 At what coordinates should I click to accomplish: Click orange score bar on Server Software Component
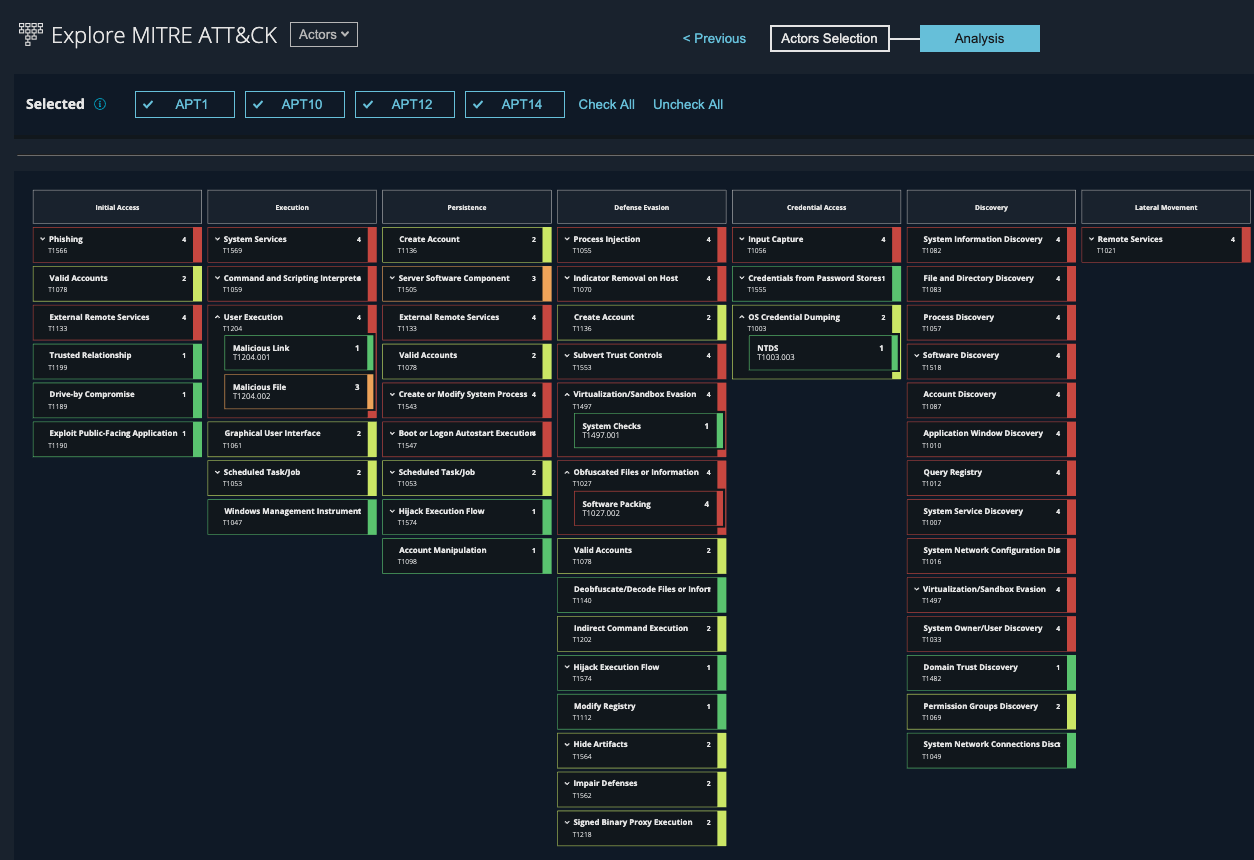click(x=547, y=284)
